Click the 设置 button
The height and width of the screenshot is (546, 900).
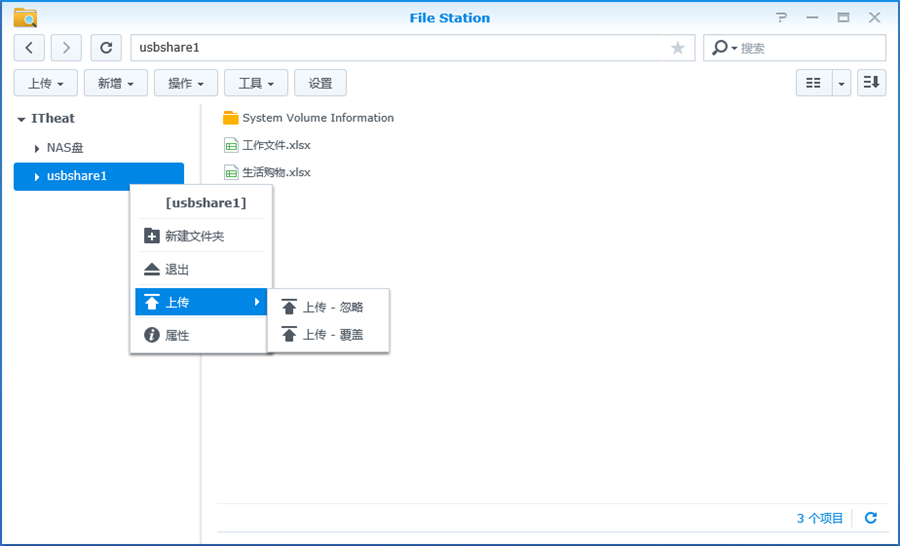pyautogui.click(x=320, y=83)
